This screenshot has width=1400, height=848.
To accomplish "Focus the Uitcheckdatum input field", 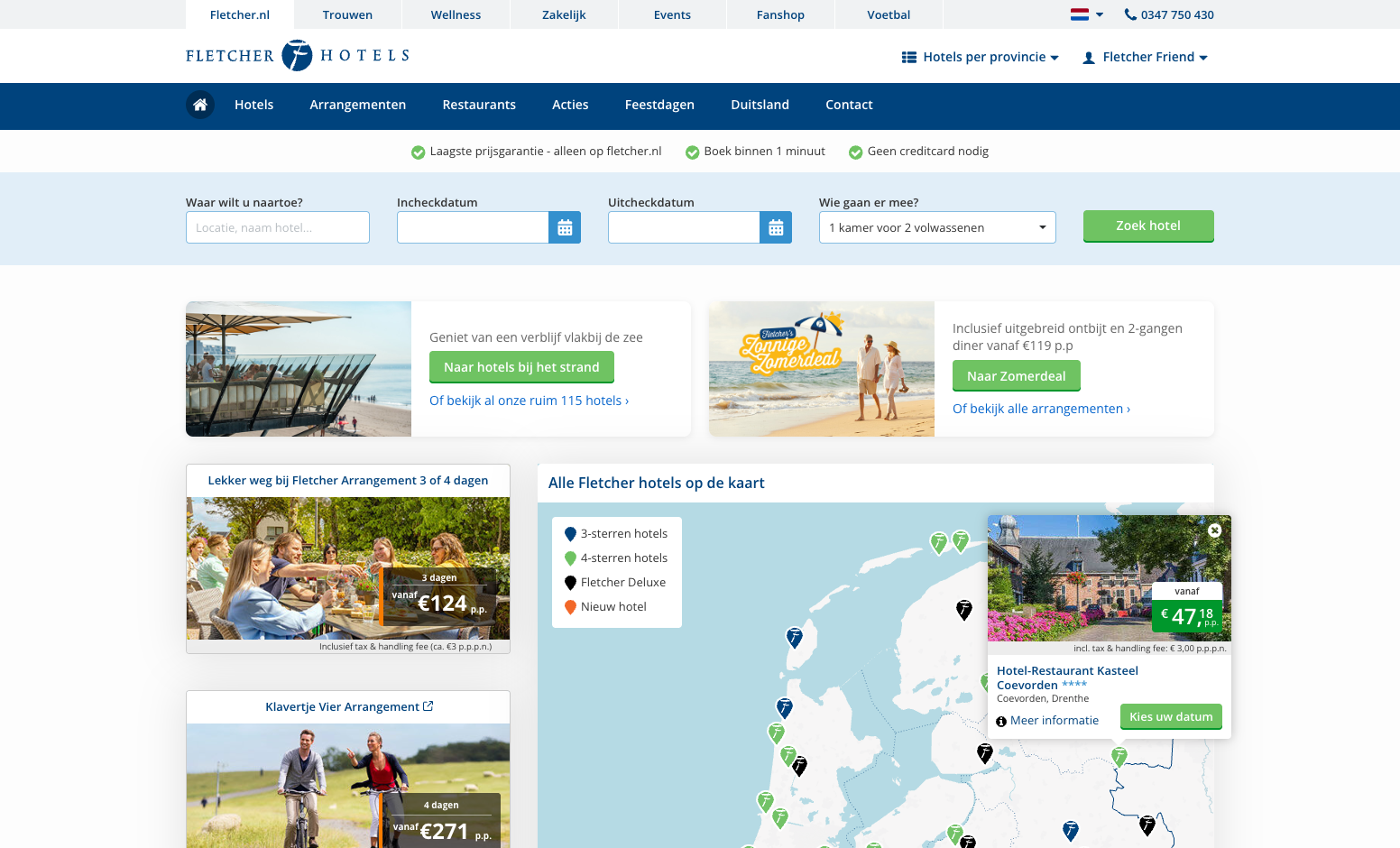I will point(684,227).
